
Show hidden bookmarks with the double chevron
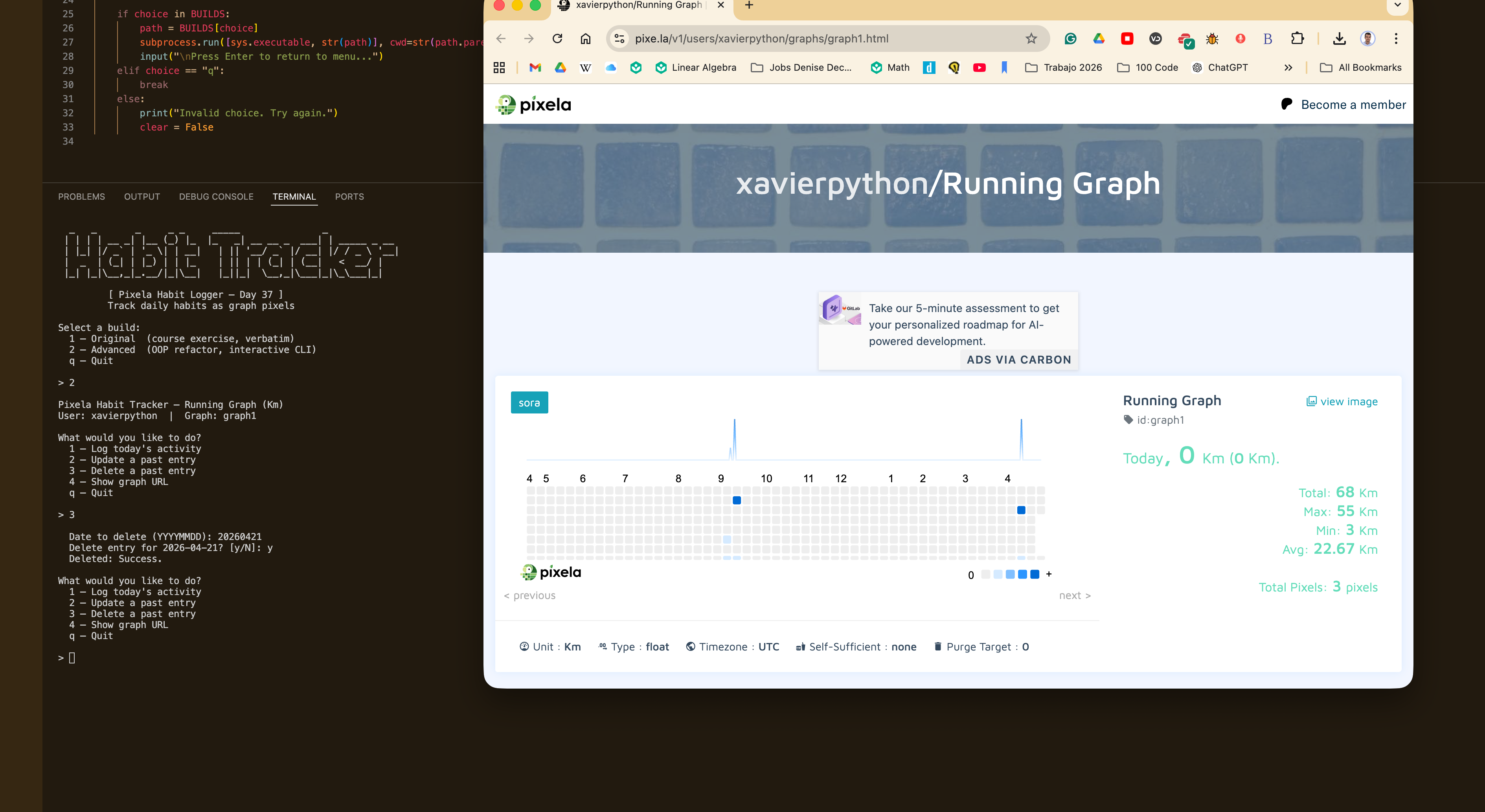[1288, 68]
